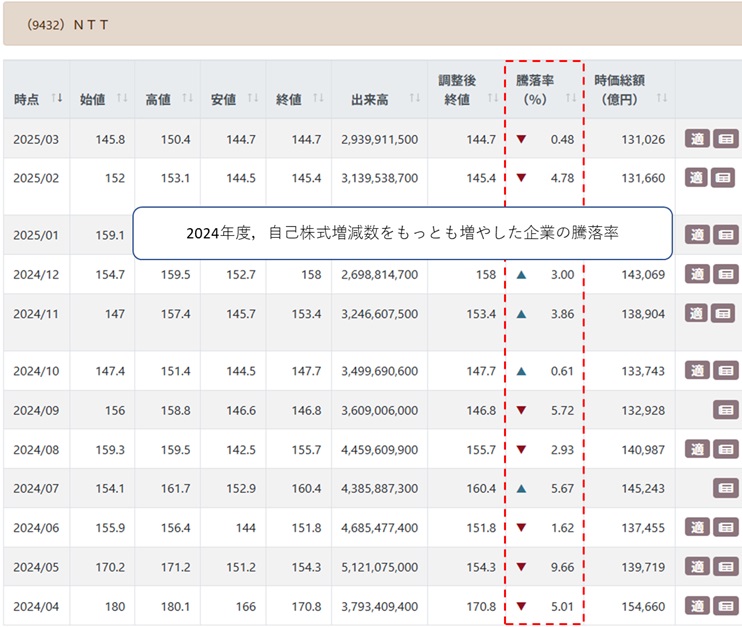Viewport: 742px width, 627px height.
Task: Open table icon in the 2024/09 row
Action: point(725,410)
